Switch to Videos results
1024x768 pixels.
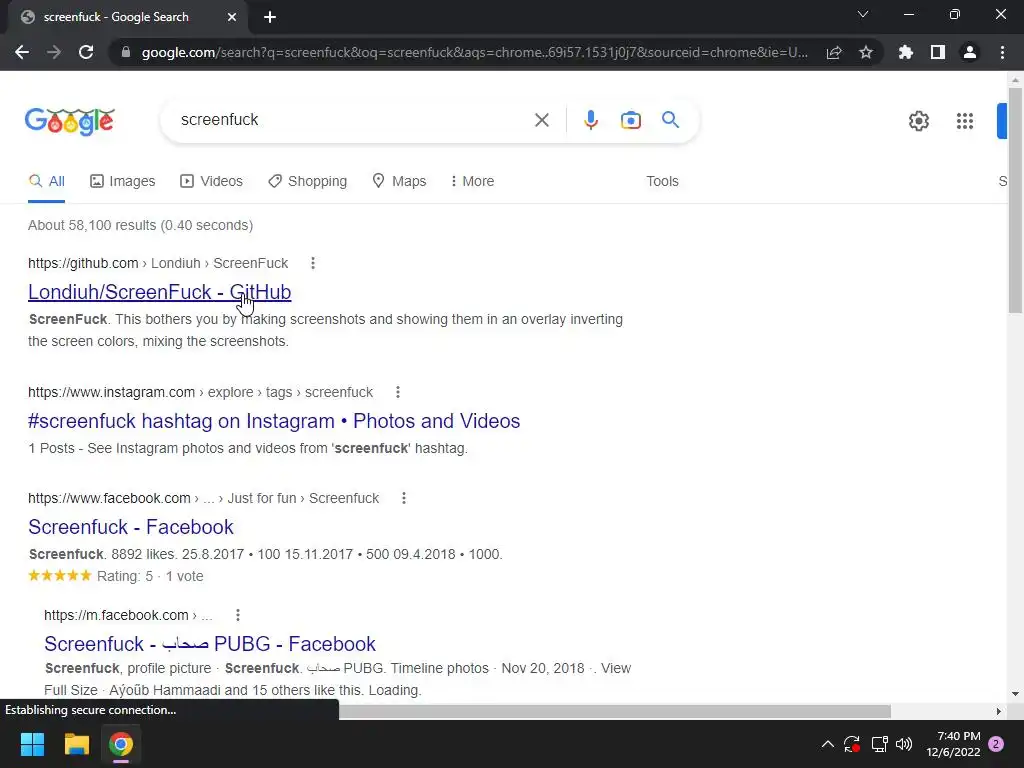(211, 181)
